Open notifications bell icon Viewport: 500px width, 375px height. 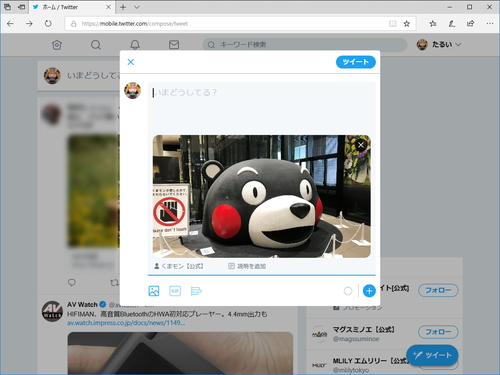tap(135, 45)
